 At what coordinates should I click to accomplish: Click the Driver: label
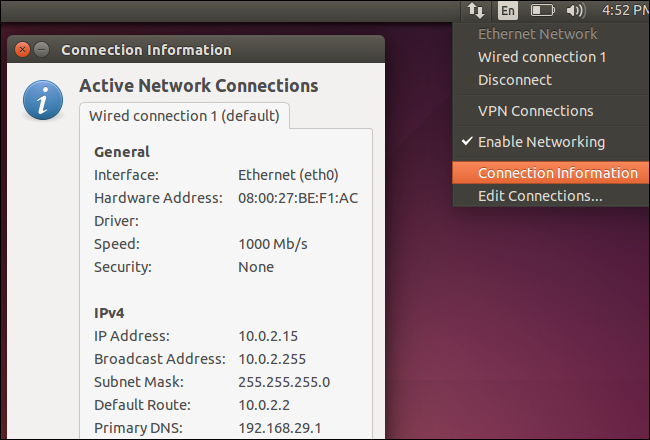pos(116,221)
